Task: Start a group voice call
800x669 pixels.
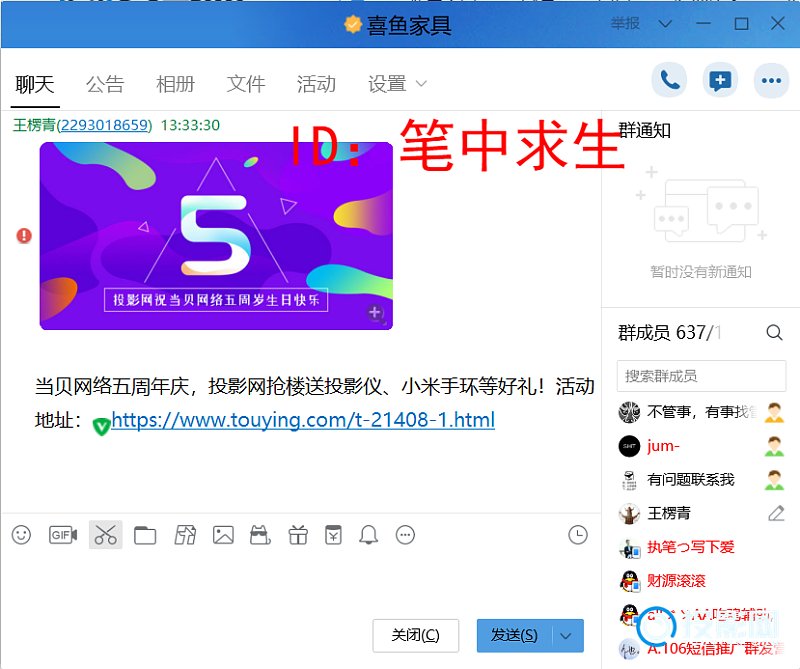Action: click(x=669, y=80)
